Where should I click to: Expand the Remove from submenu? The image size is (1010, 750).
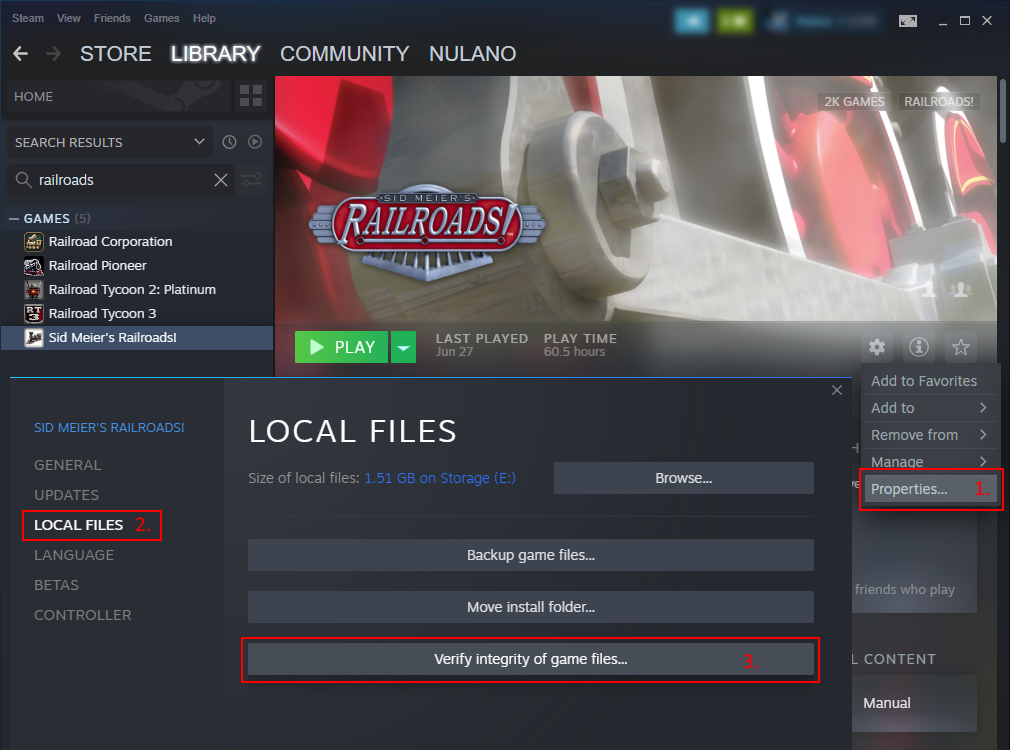[x=929, y=435]
